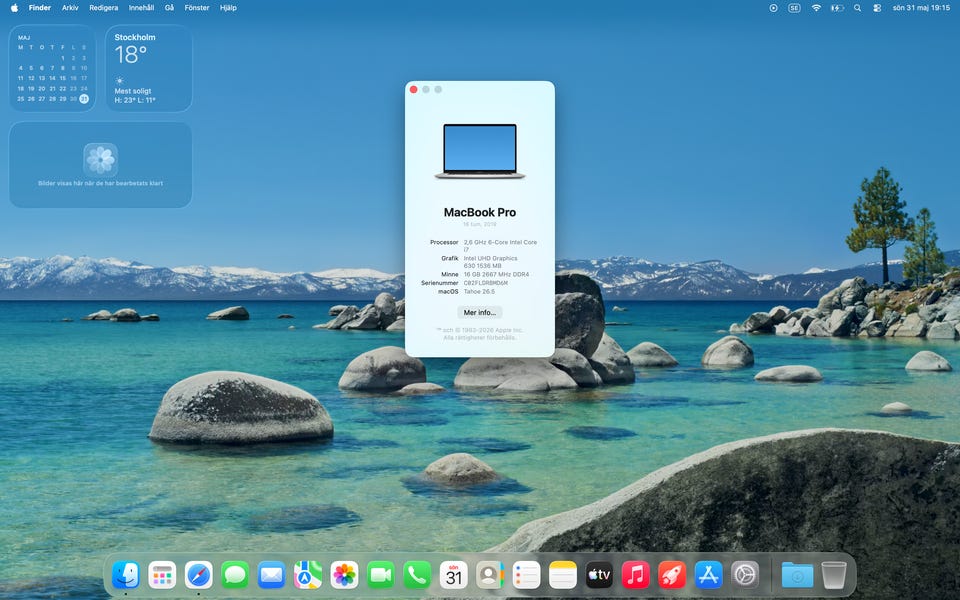Open the Photos app in Dock
The height and width of the screenshot is (600, 960).
pyautogui.click(x=344, y=576)
